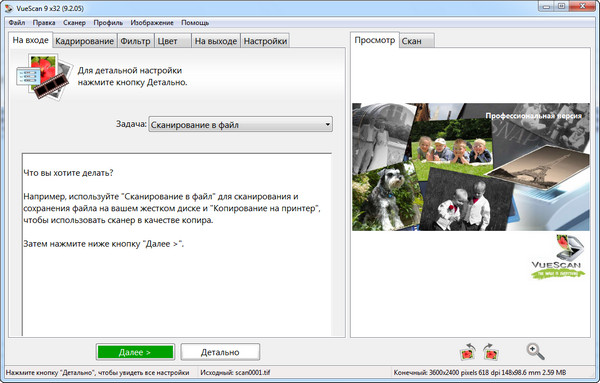Switch to the Фильтр tab
Image resolution: width=600 pixels, height=383 pixels.
[x=135, y=41]
